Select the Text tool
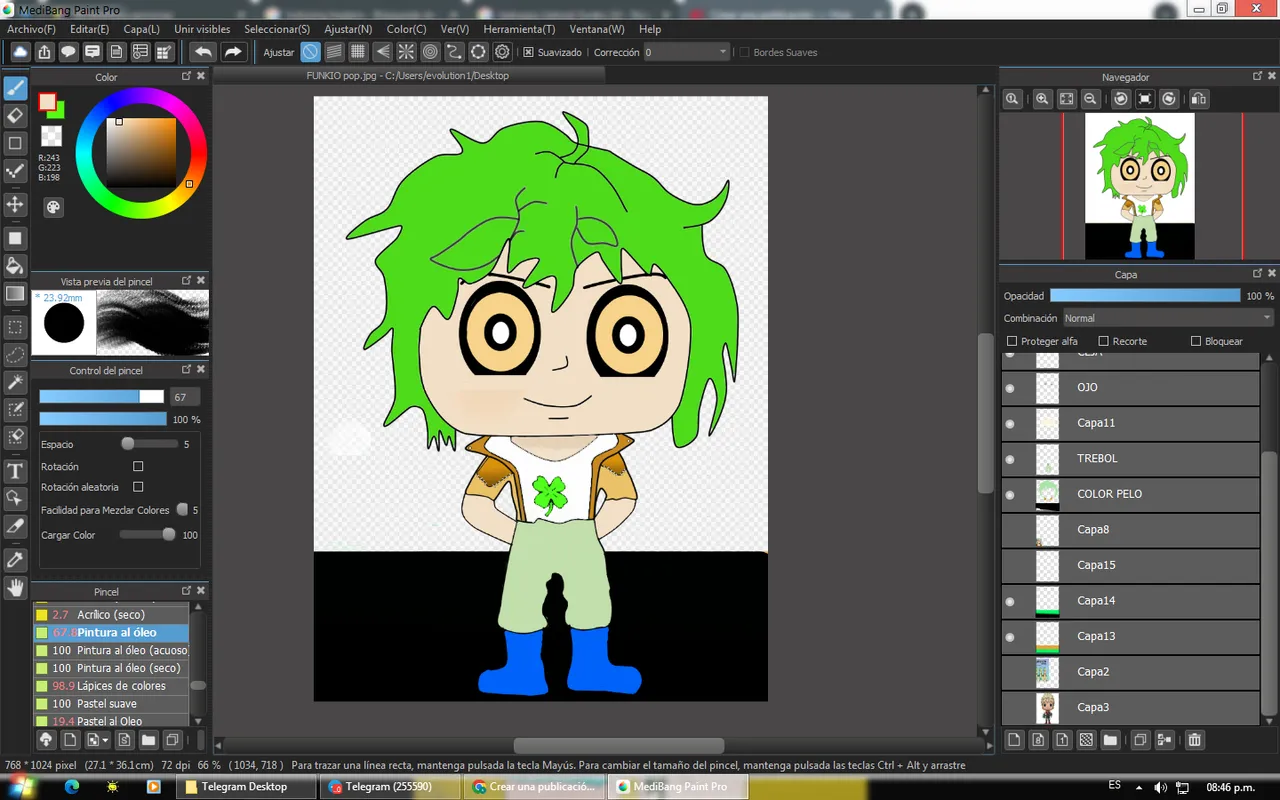 click(15, 471)
